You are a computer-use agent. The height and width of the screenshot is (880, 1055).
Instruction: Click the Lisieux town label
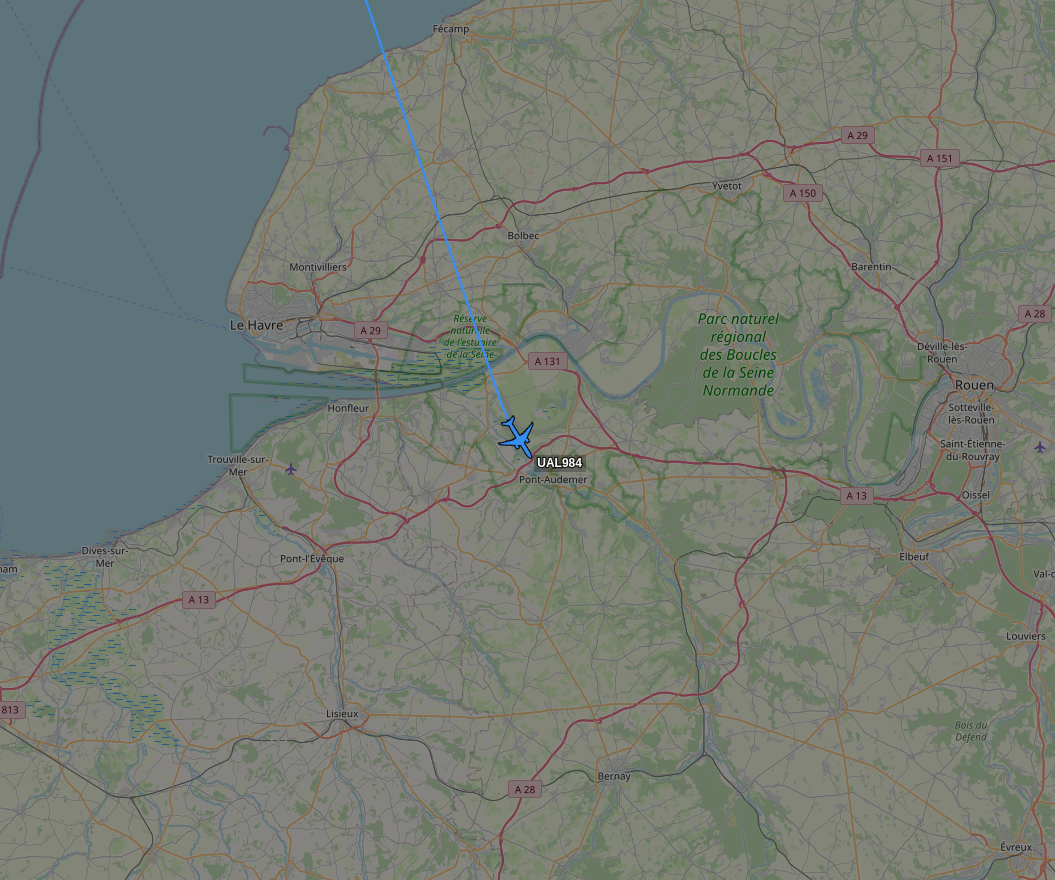click(x=342, y=714)
